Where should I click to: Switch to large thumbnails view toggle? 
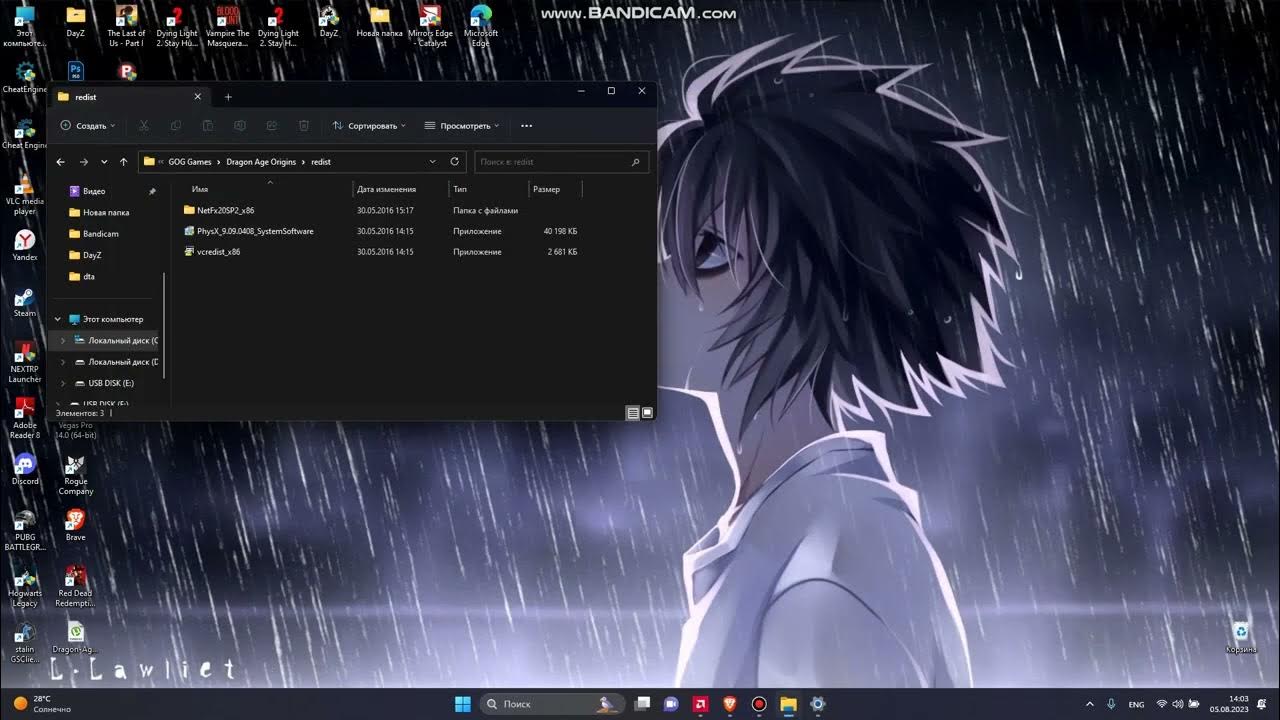647,413
